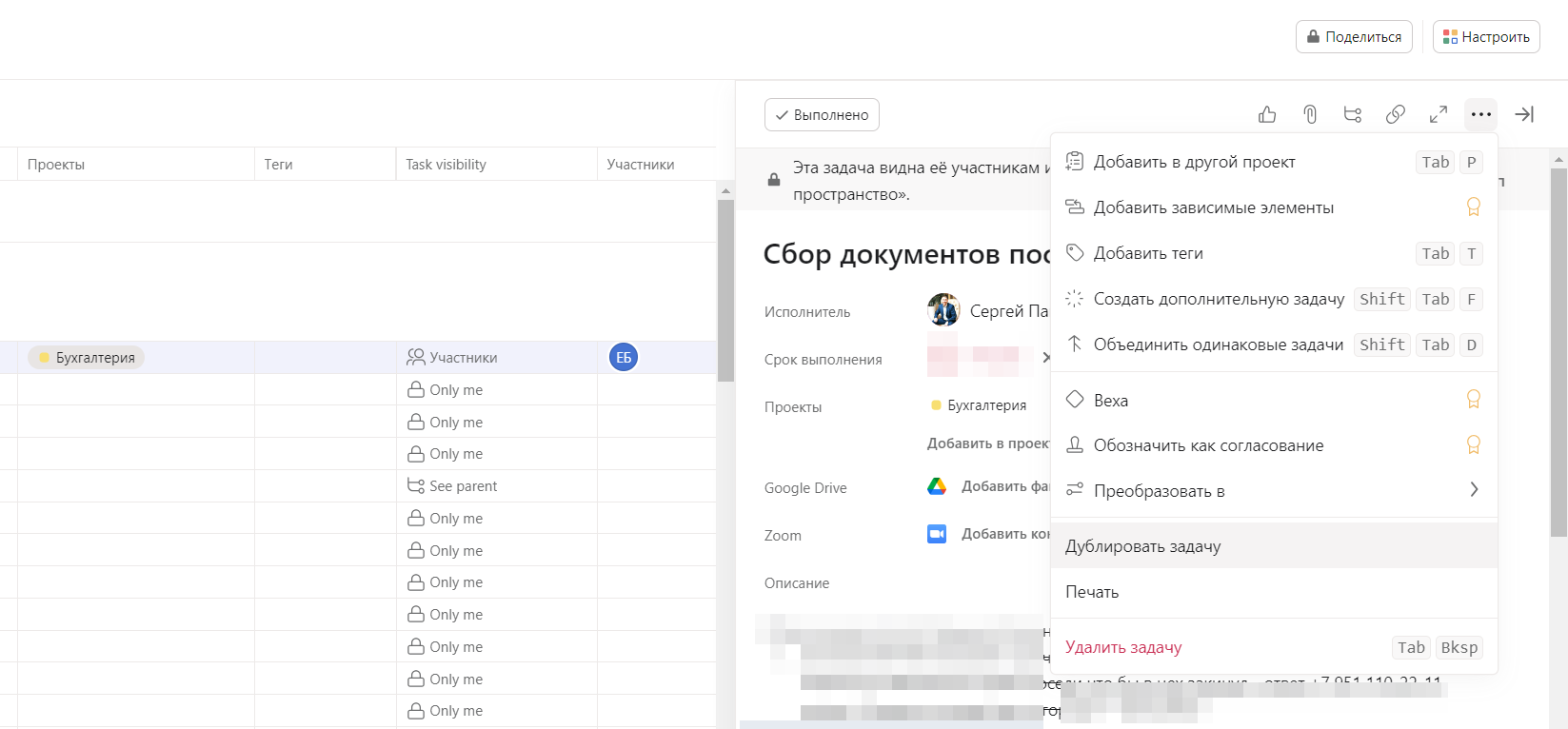Image resolution: width=1568 pixels, height=729 pixels.
Task: Click Добавить конференцию next to Zoom
Action: (1004, 534)
